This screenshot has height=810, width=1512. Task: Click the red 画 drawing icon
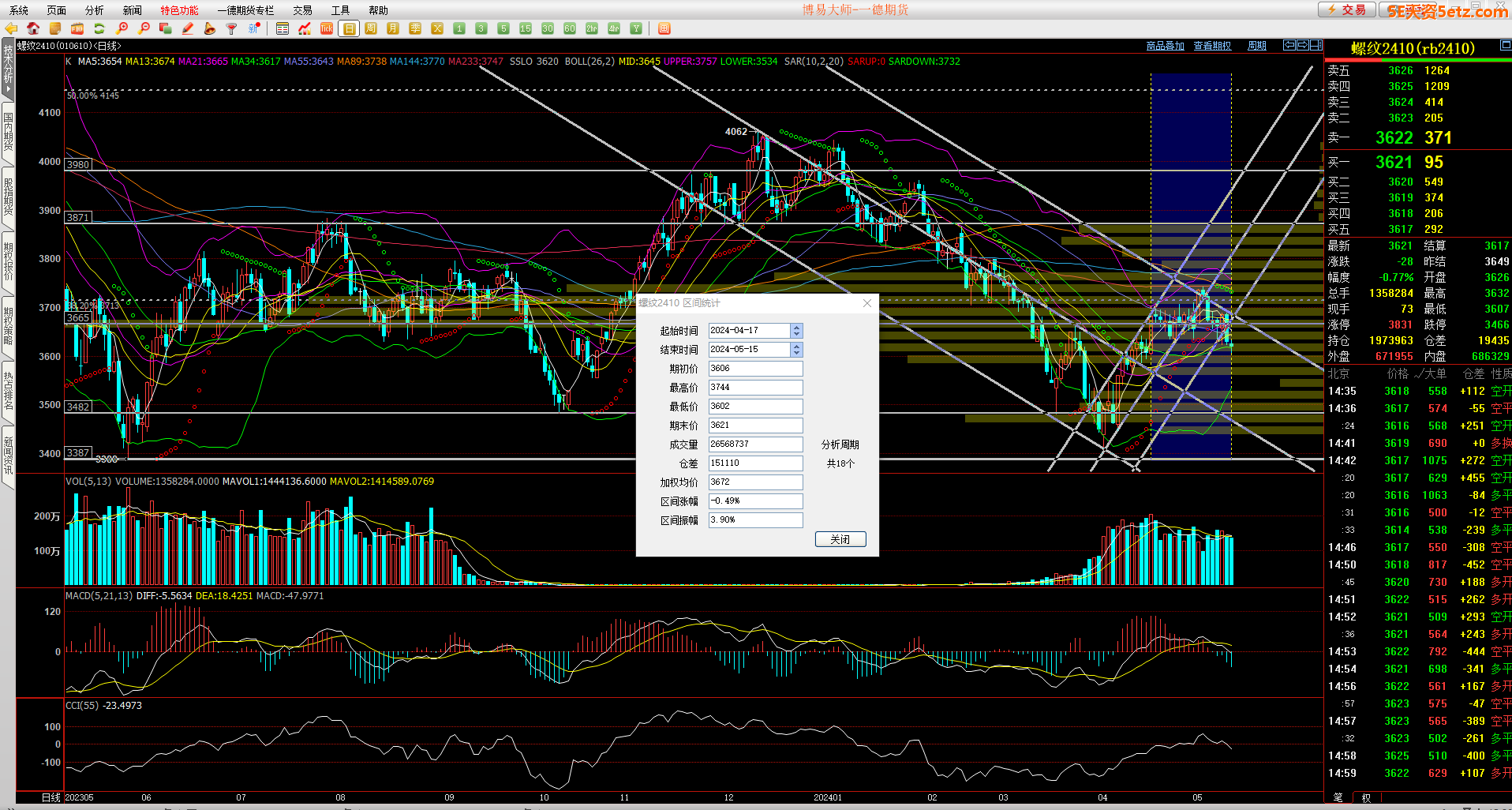[664, 28]
